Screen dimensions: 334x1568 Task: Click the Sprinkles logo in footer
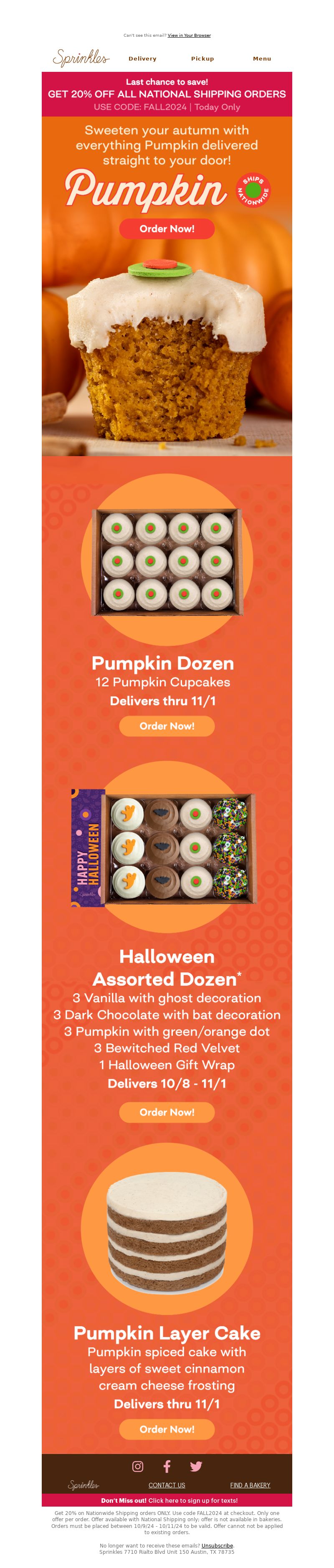(83, 1485)
